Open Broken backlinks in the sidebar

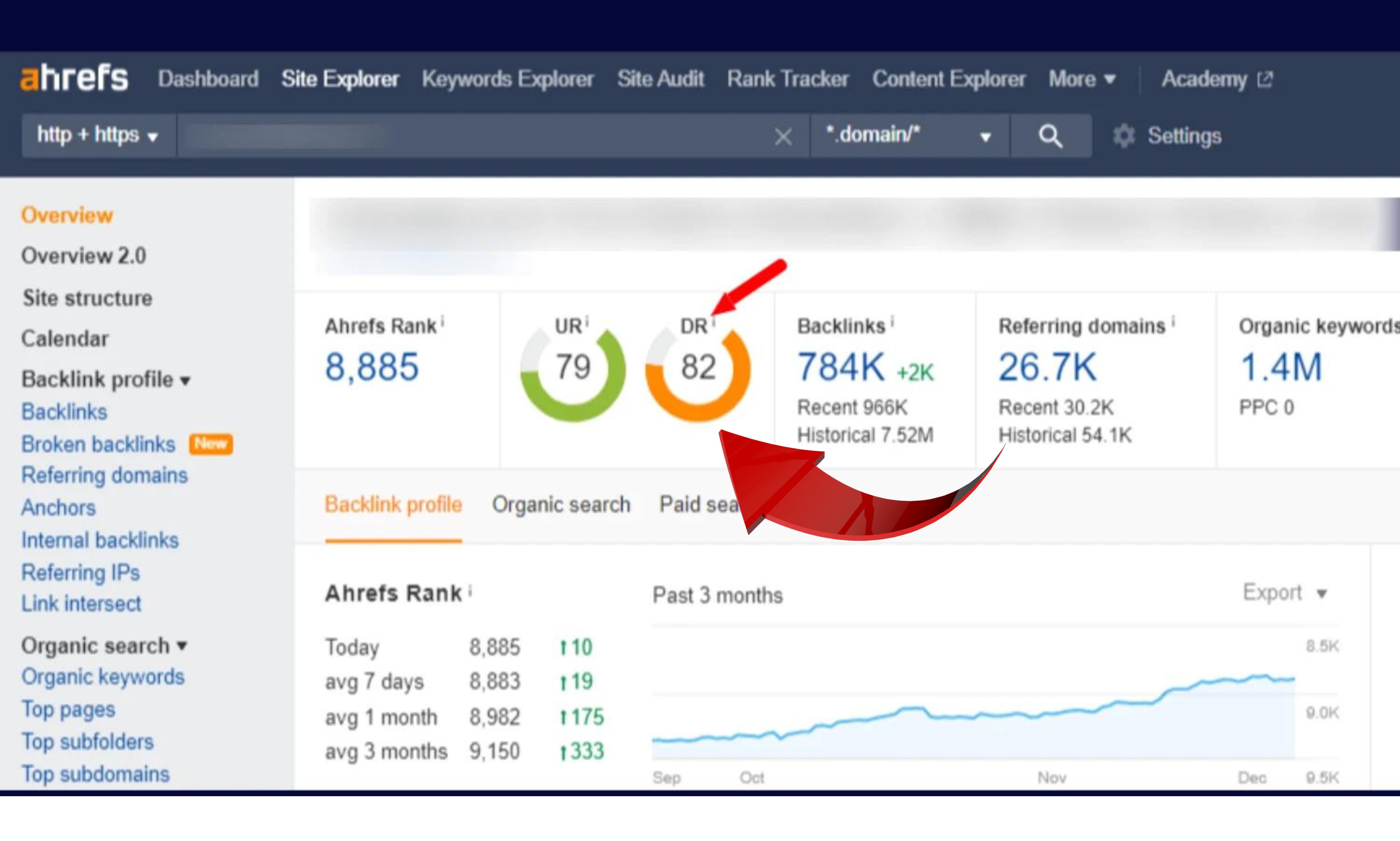pyautogui.click(x=97, y=444)
